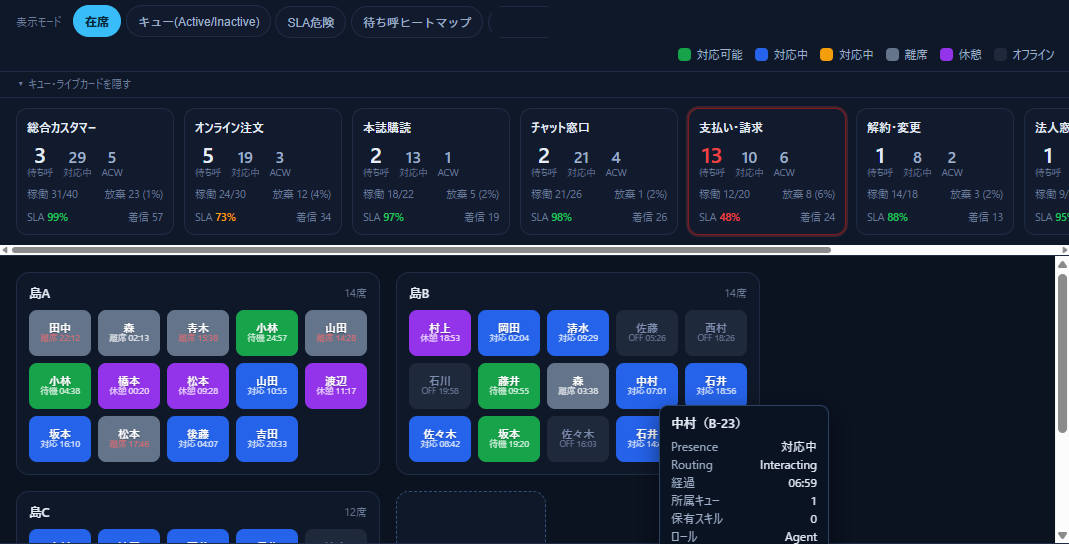Select agent 山田 対応 10:55 tile

pos(267,386)
